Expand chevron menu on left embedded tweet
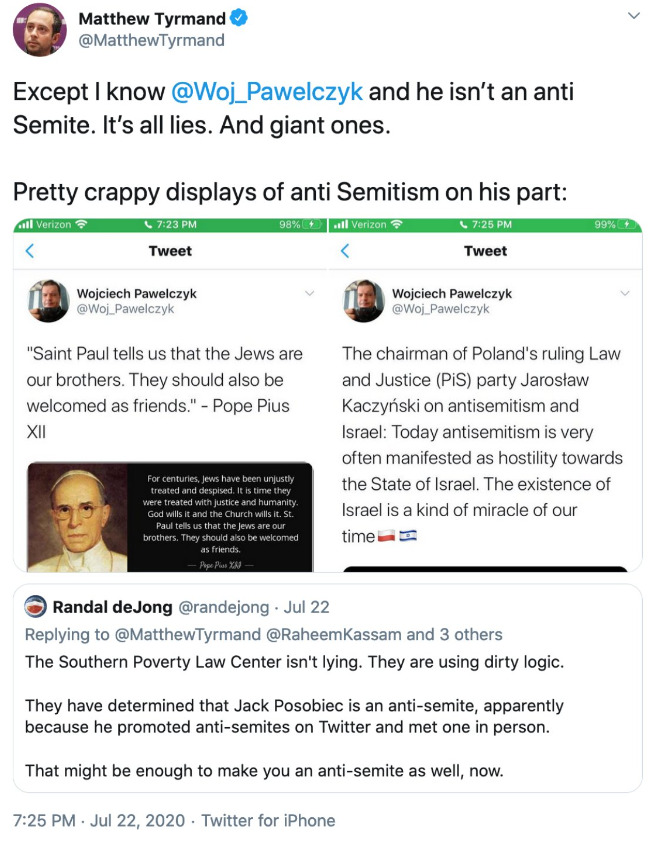Viewport: 651px width, 845px height. click(x=309, y=293)
